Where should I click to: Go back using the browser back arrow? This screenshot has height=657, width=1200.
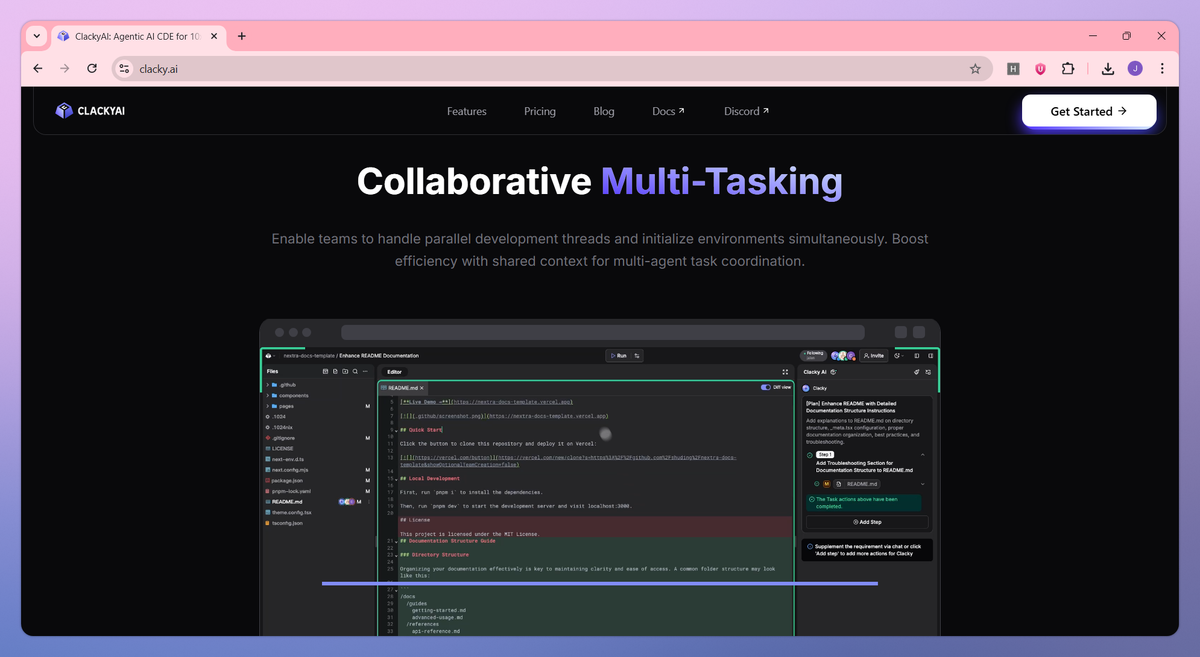[x=38, y=69]
